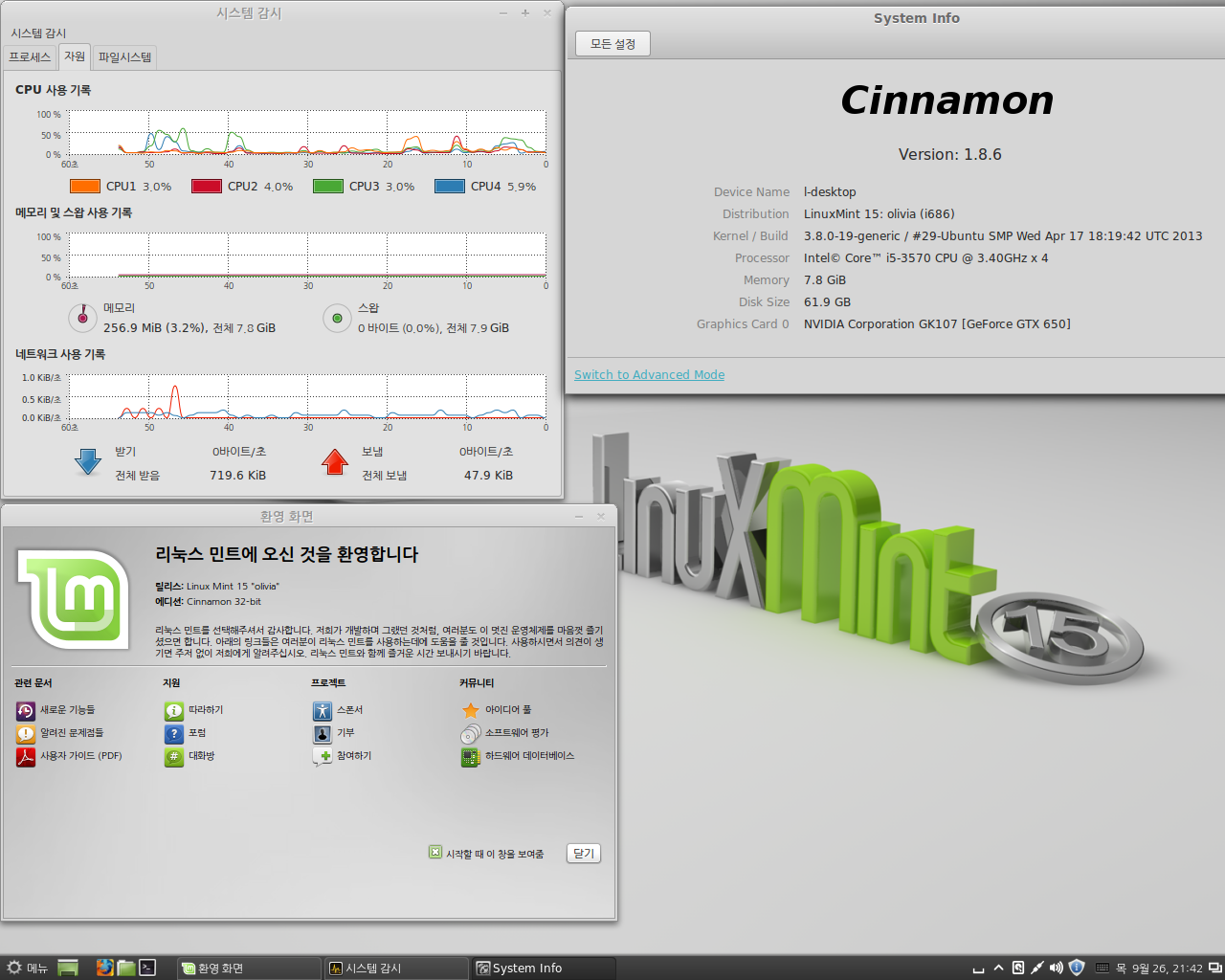Click the 모든 설정 button

[x=612, y=44]
